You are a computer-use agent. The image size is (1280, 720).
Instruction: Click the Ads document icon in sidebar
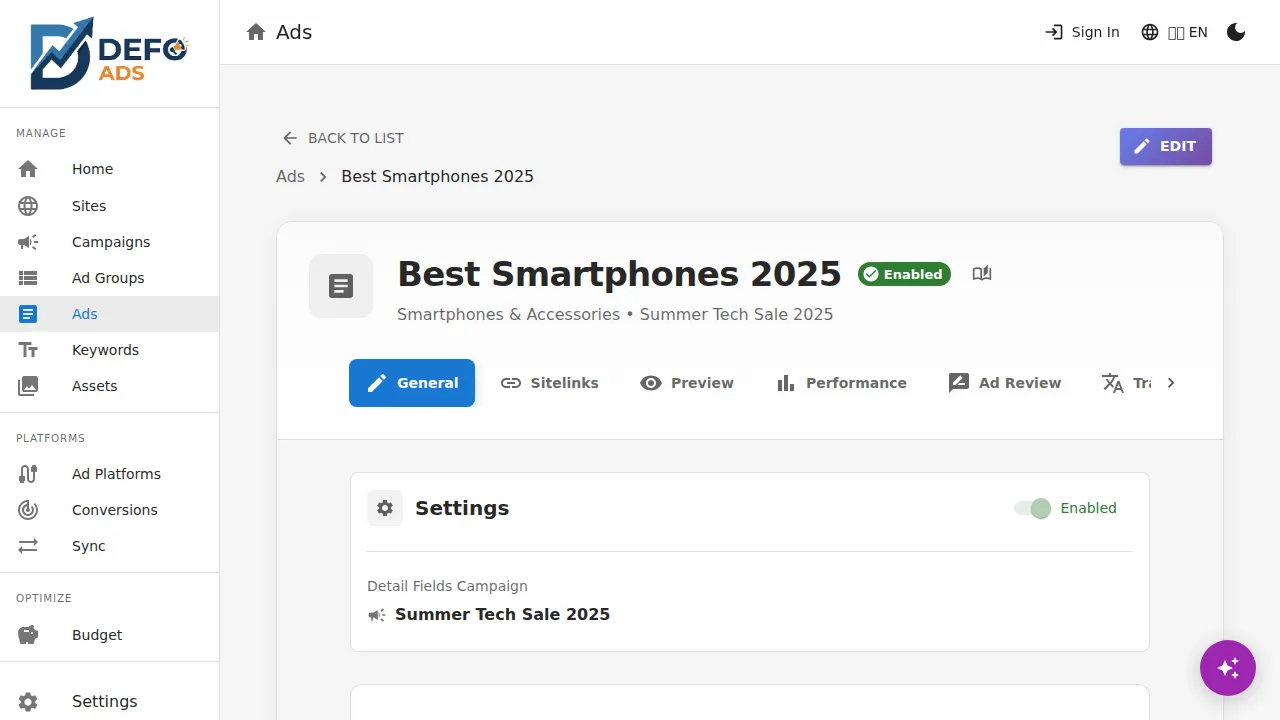tap(28, 314)
